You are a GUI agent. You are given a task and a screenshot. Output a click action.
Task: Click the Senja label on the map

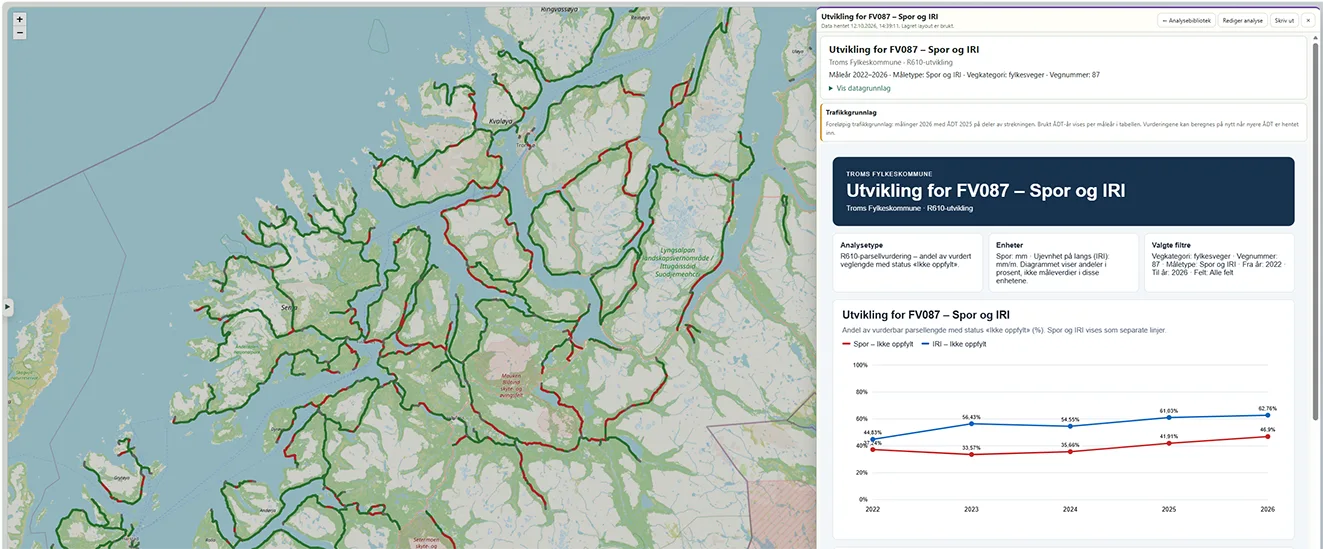pyautogui.click(x=290, y=307)
